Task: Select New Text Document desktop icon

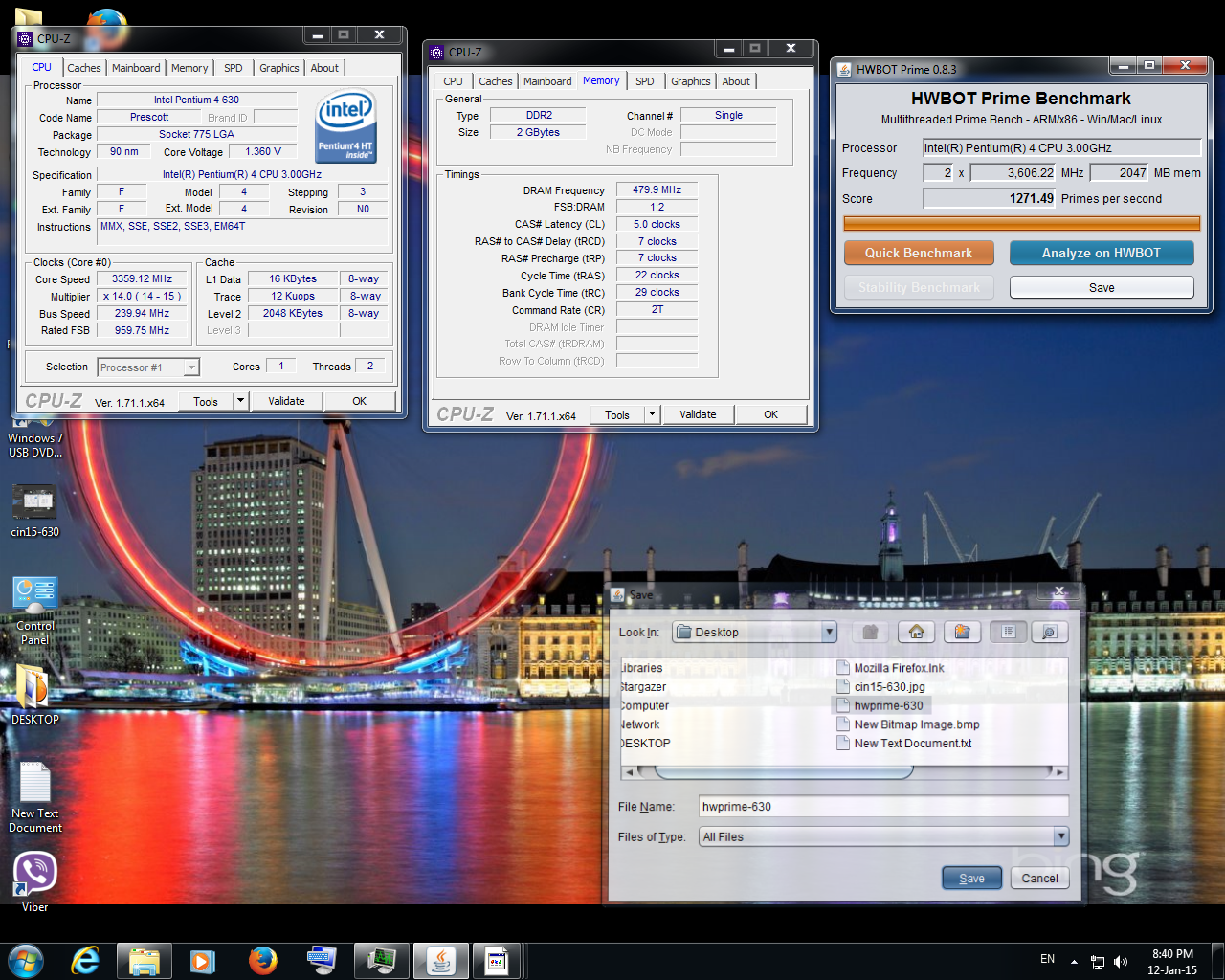Action: (35, 796)
